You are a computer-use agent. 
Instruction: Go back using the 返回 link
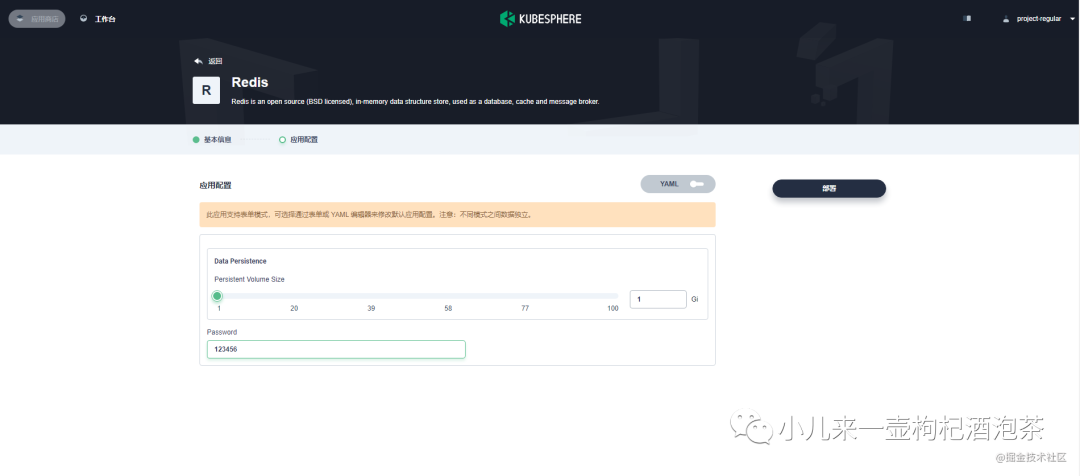(208, 61)
